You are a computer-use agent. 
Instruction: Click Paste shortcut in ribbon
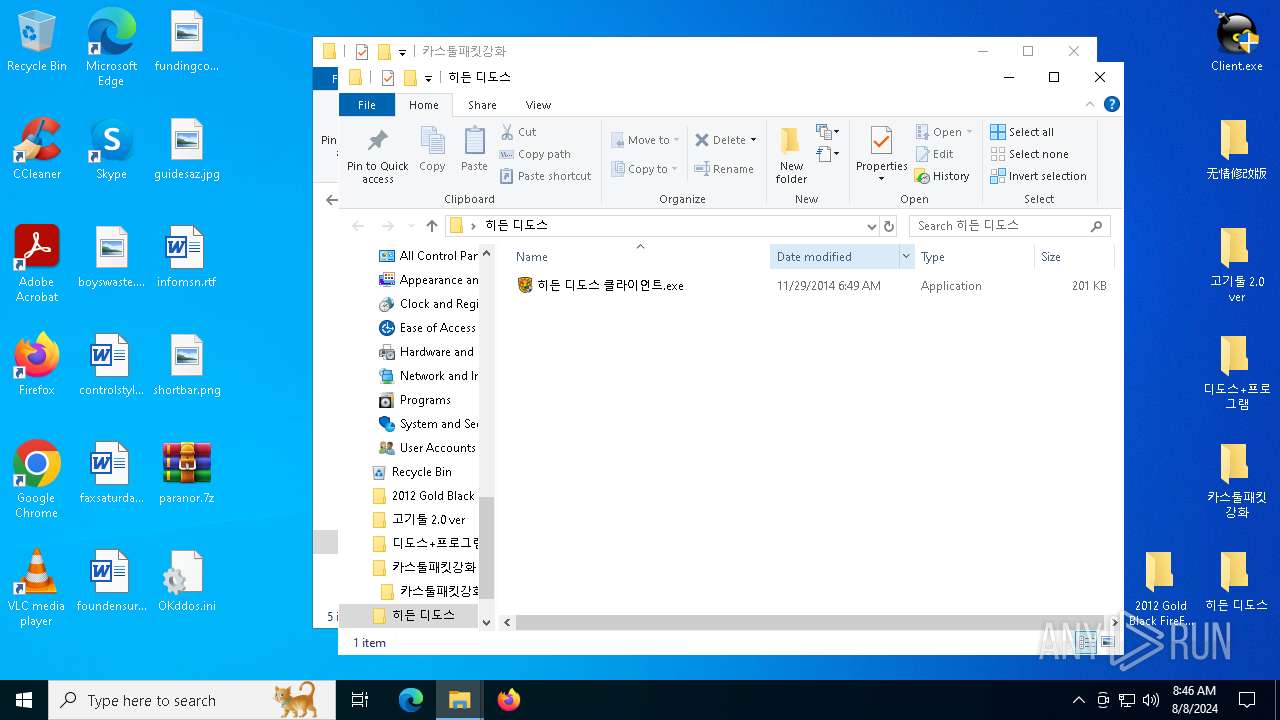click(x=546, y=176)
